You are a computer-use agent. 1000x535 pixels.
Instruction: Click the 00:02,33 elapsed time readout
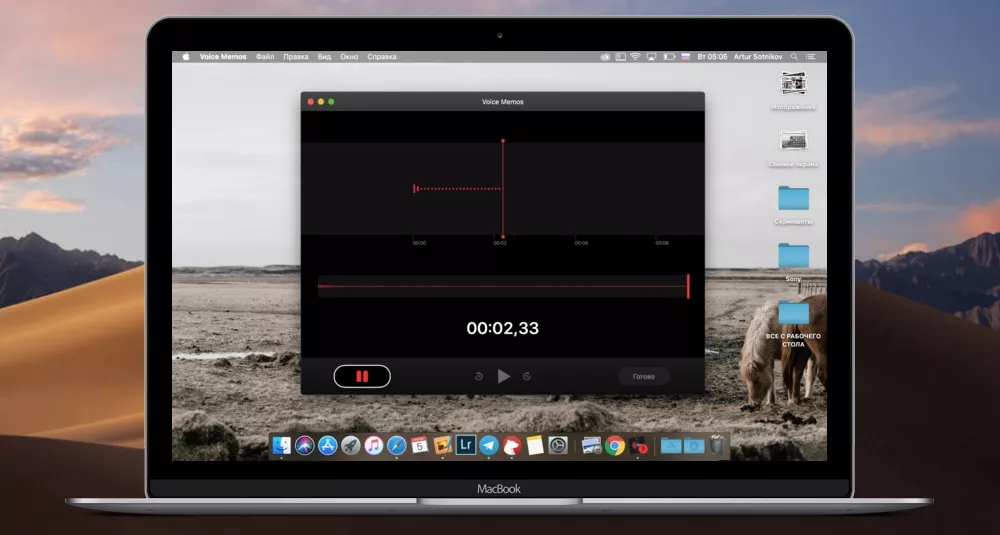pos(503,328)
